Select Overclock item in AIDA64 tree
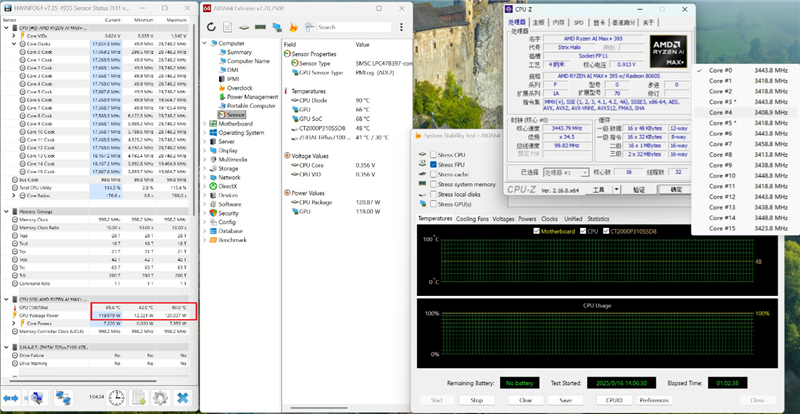Screen dimensions: 800x414 tap(239, 88)
